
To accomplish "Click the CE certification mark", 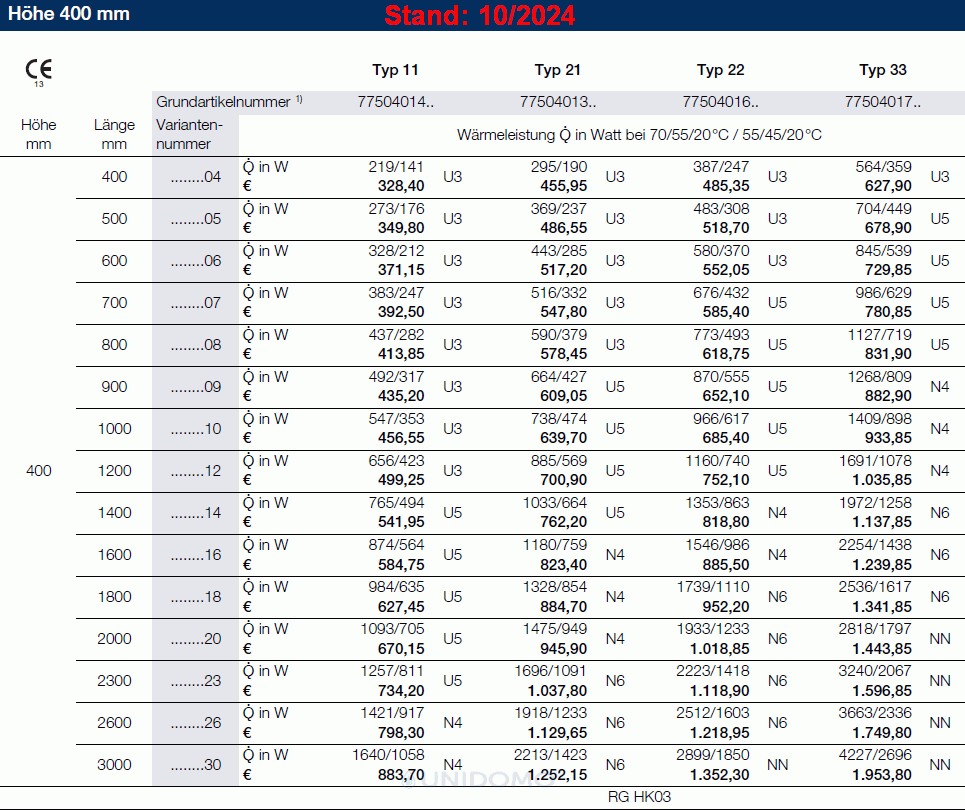I will 39,70.
